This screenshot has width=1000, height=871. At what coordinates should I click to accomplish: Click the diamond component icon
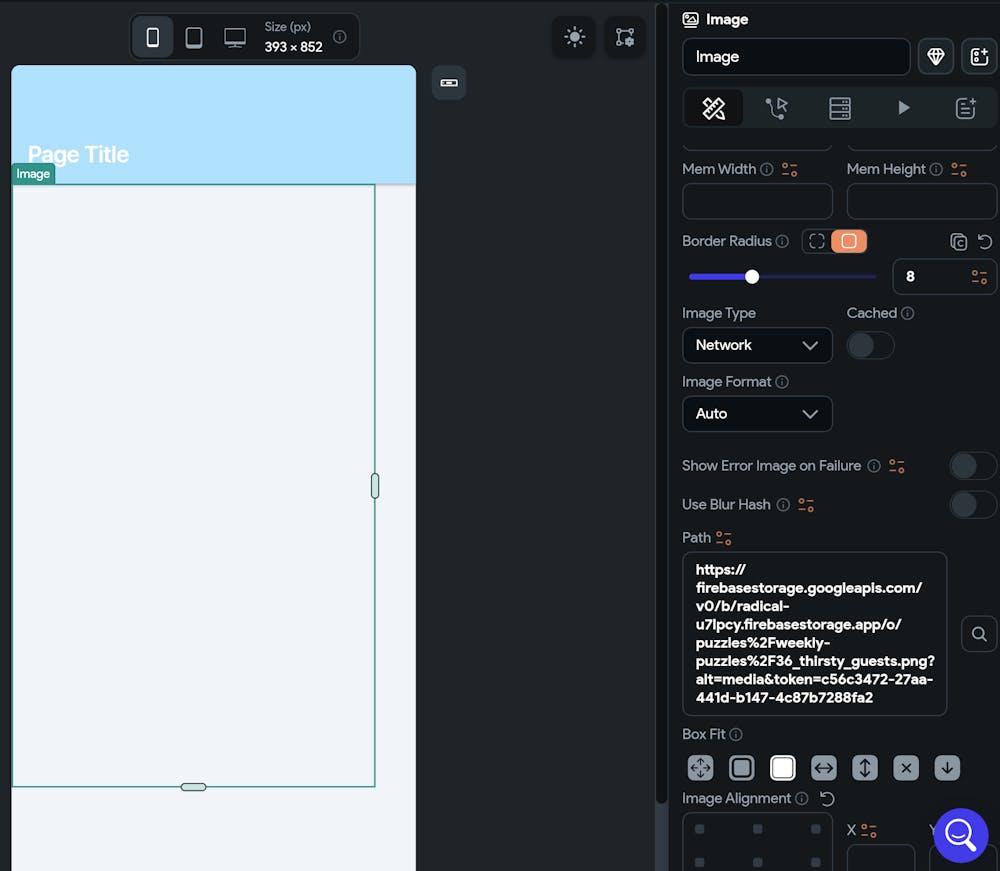936,57
